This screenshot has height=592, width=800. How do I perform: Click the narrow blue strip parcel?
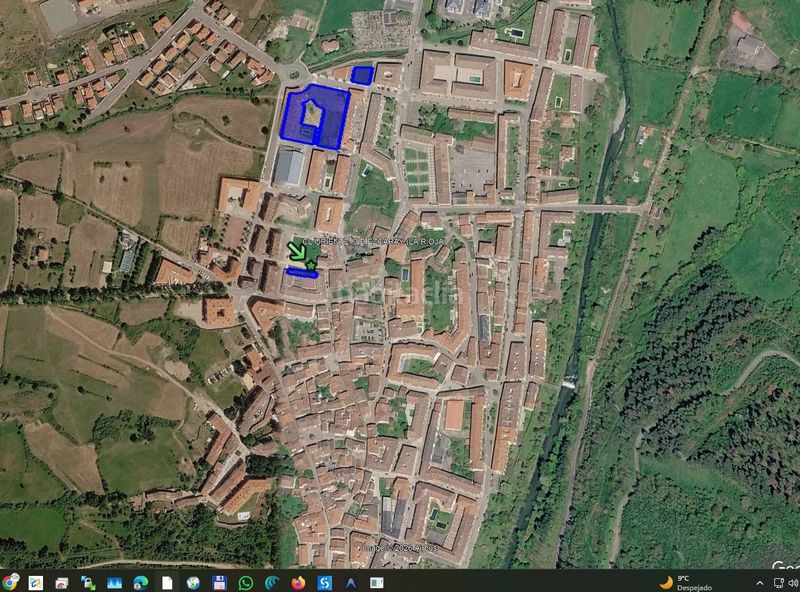[x=302, y=274]
